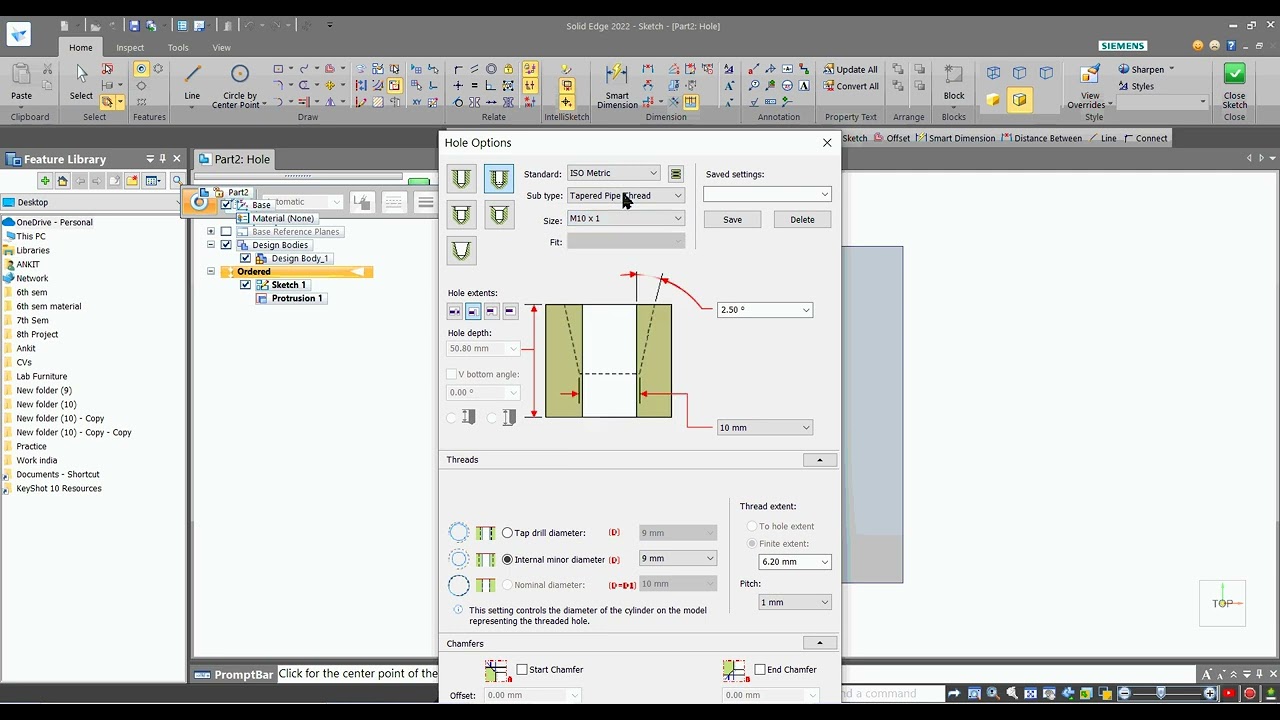
Task: Open the 6th sem material folder
Action: (49, 306)
